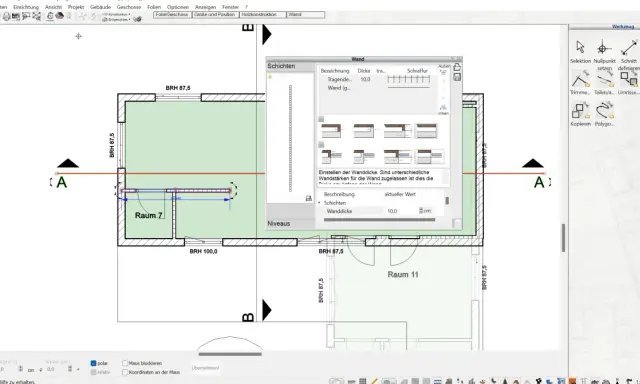Open the Geschosse menu

click(129, 7)
